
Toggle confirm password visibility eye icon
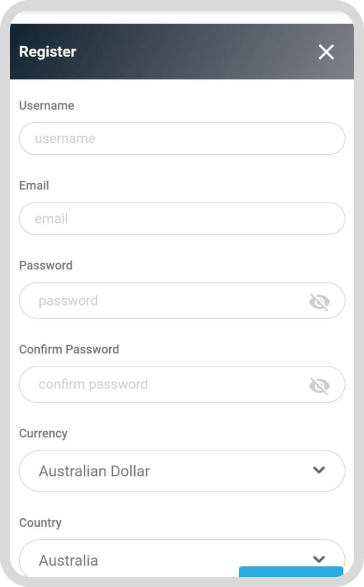coord(319,386)
